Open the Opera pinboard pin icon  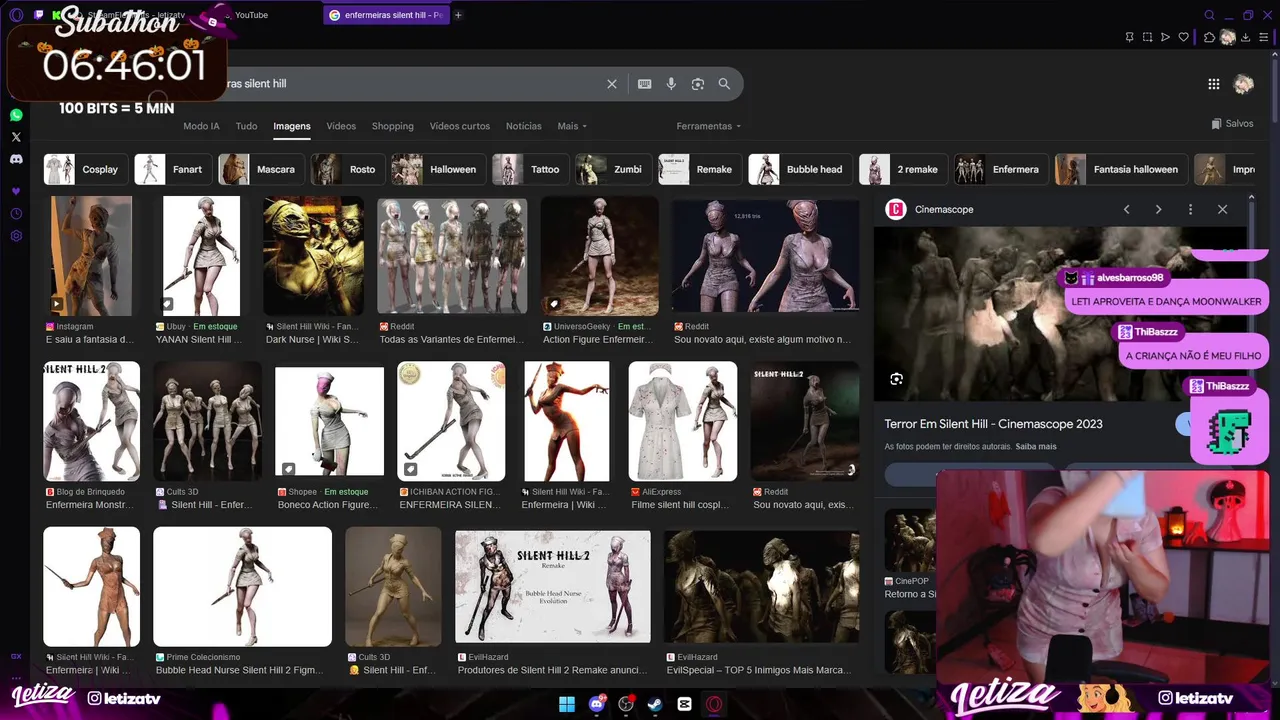point(1129,38)
